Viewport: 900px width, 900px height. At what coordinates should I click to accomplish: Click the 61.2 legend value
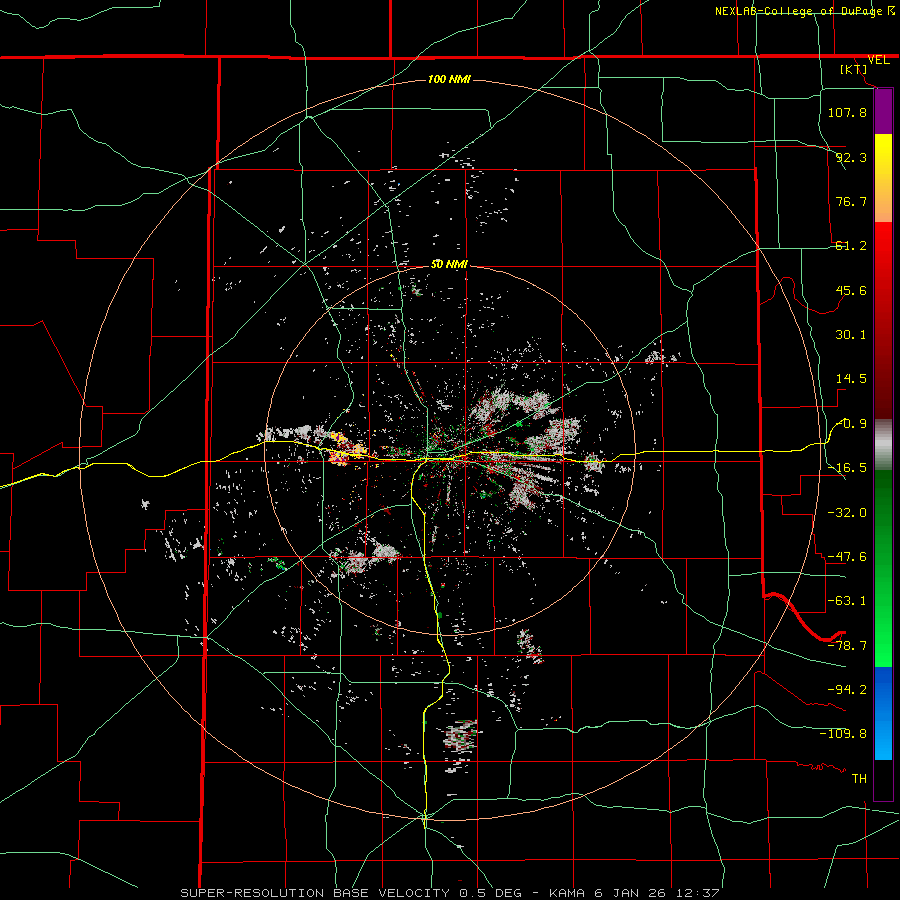[x=851, y=246]
